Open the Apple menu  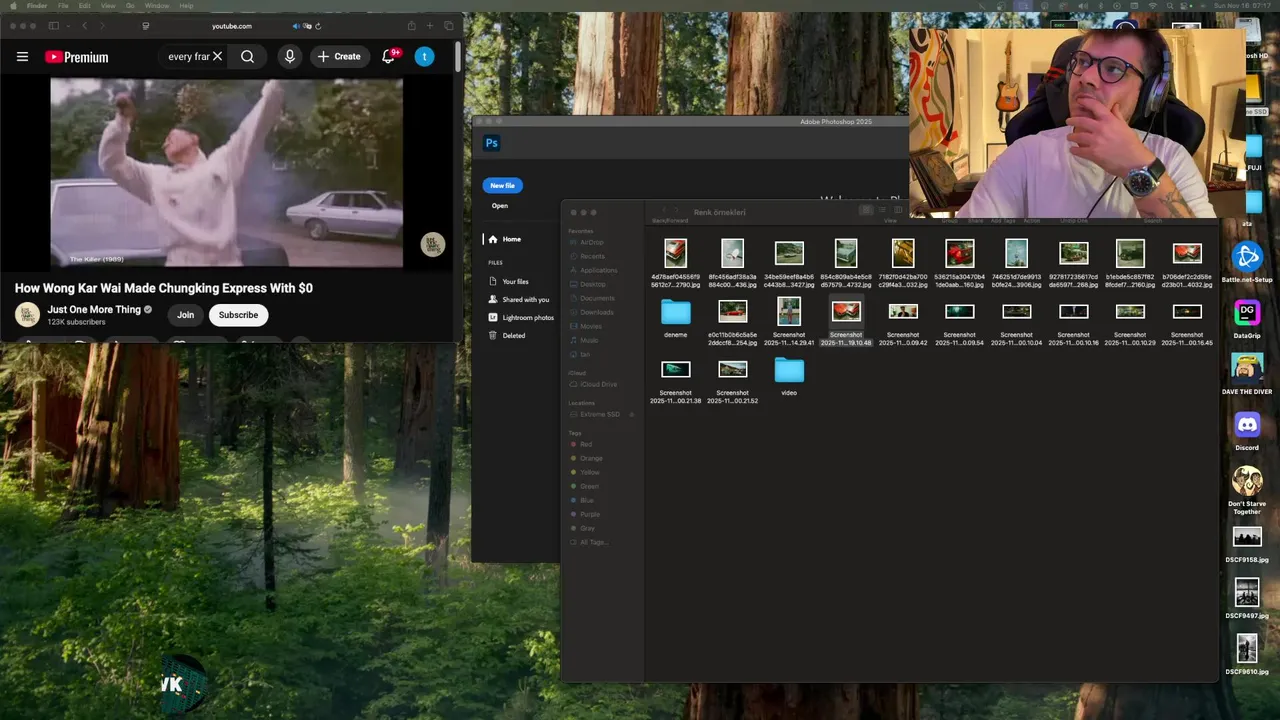(12, 6)
